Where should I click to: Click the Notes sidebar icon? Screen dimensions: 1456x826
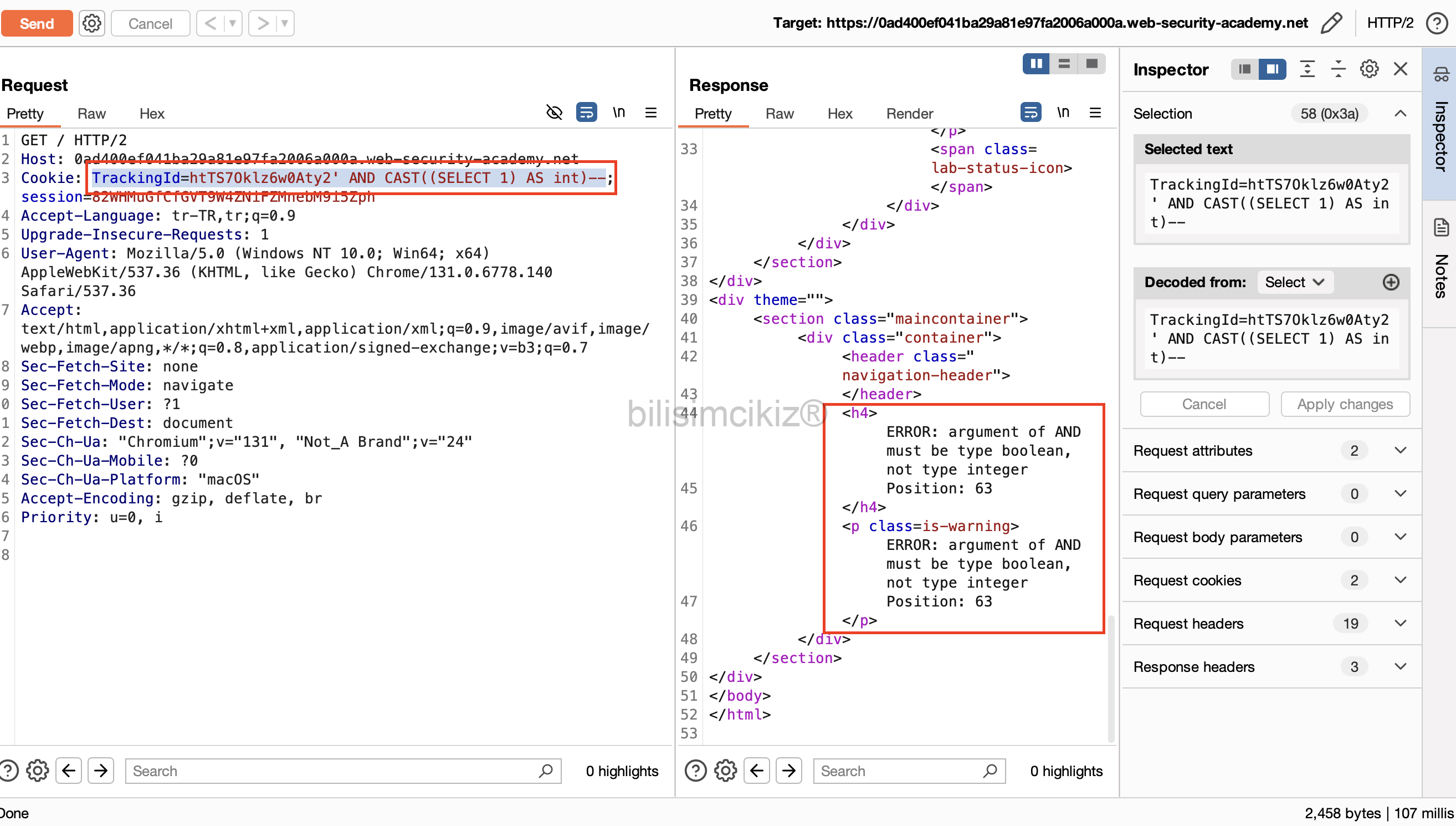click(x=1440, y=227)
